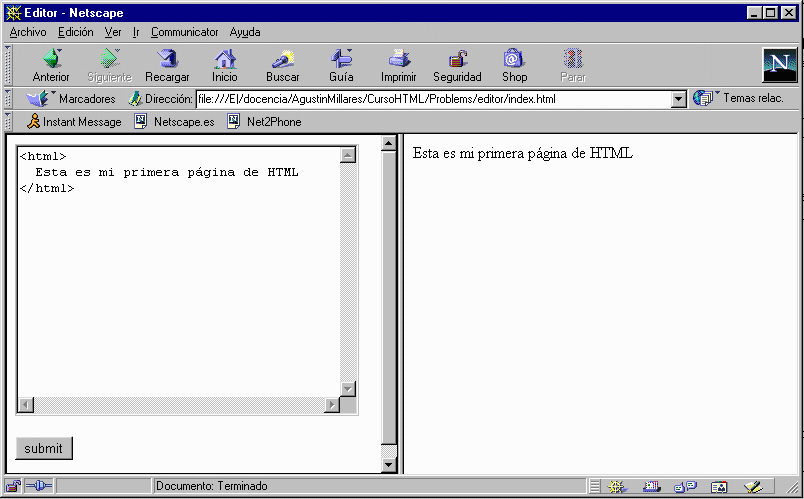
Task: Open Navigator from the status bar component icon
Action: (617, 486)
